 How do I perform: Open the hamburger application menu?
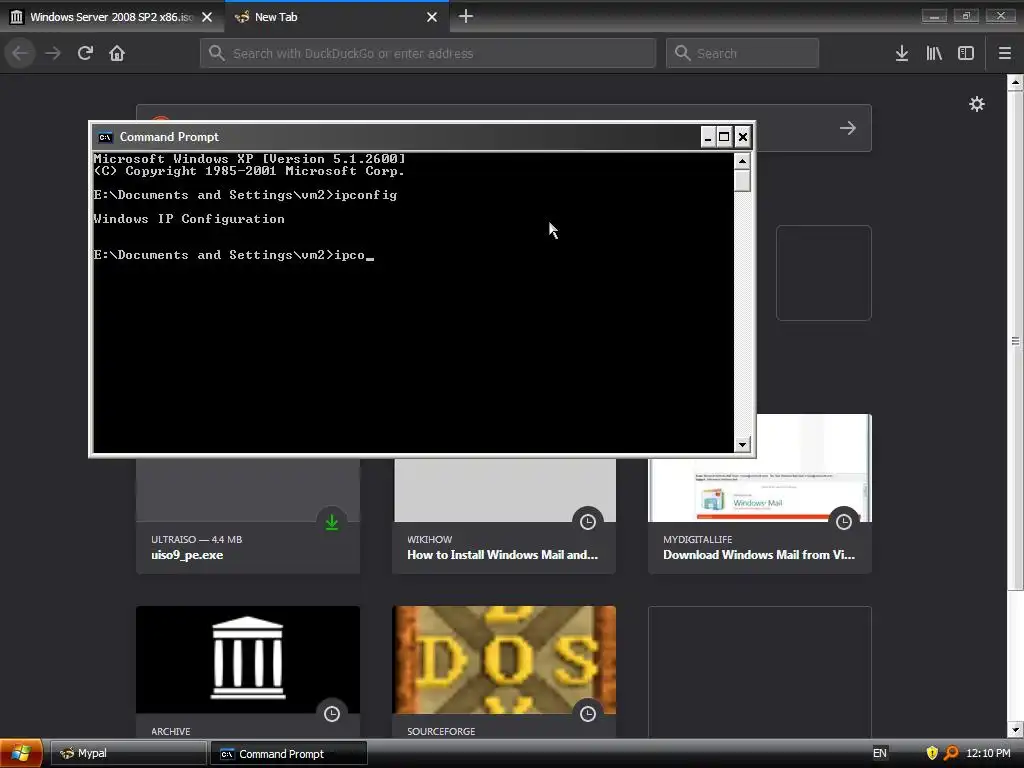pyautogui.click(x=1005, y=53)
